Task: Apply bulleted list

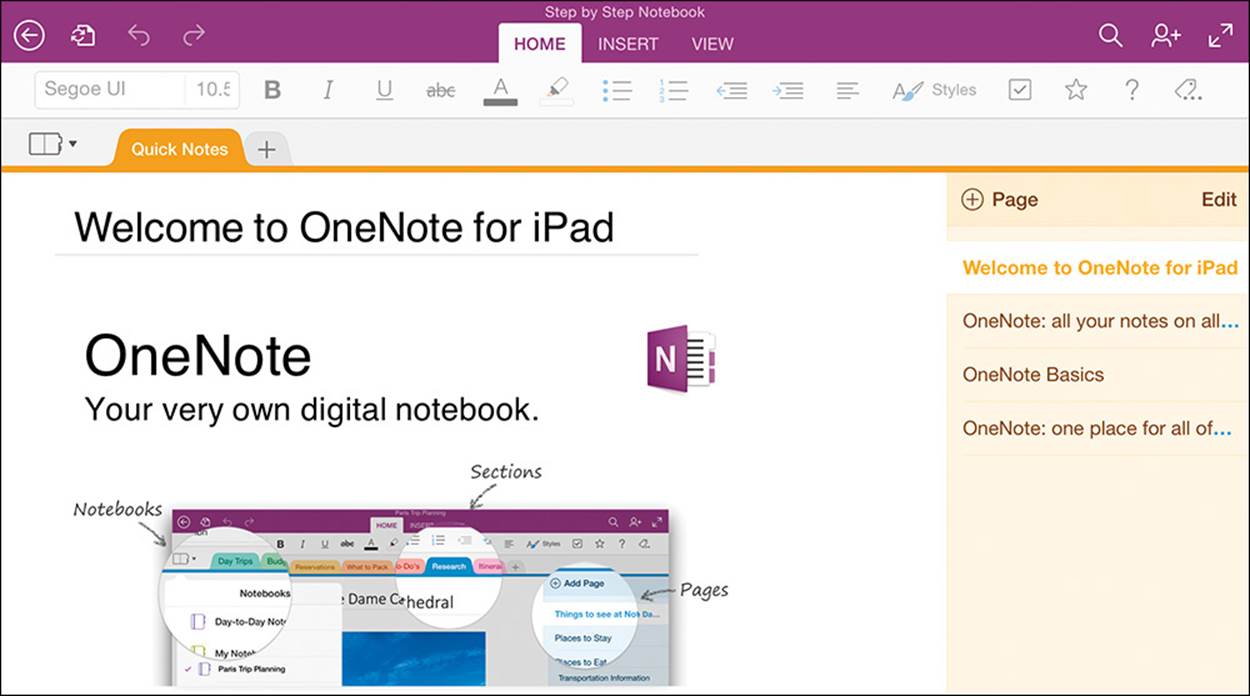Action: point(617,90)
